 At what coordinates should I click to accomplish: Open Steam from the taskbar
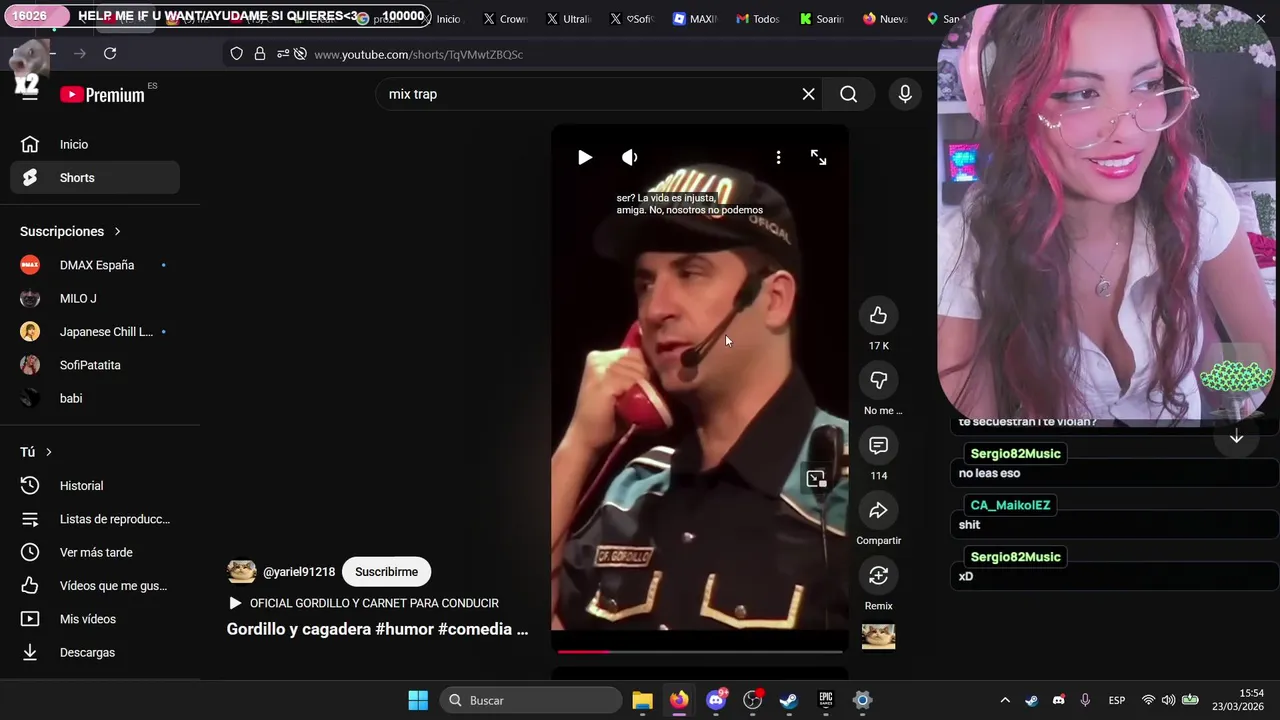click(788, 700)
